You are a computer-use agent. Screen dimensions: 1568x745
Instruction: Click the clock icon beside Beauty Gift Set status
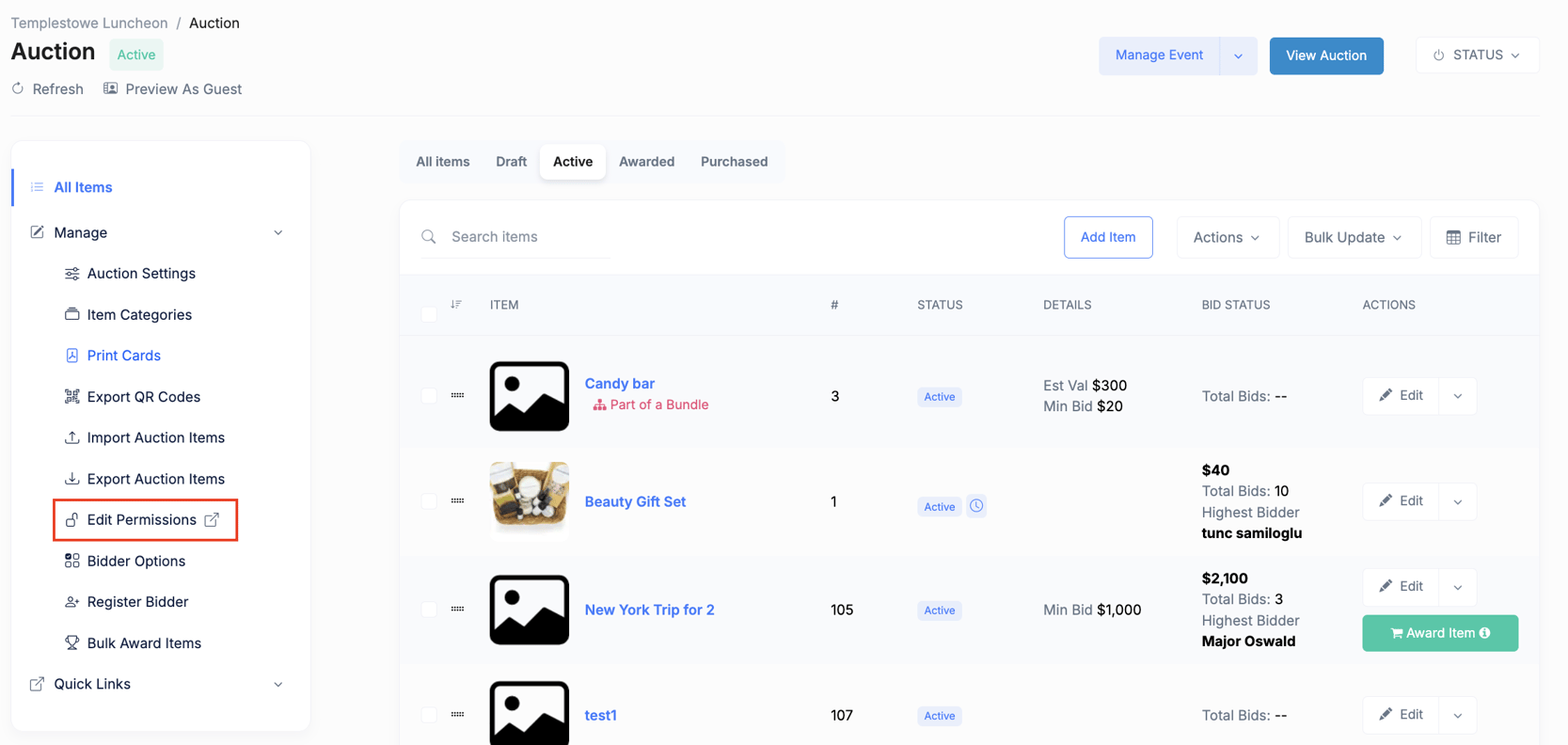coord(976,506)
